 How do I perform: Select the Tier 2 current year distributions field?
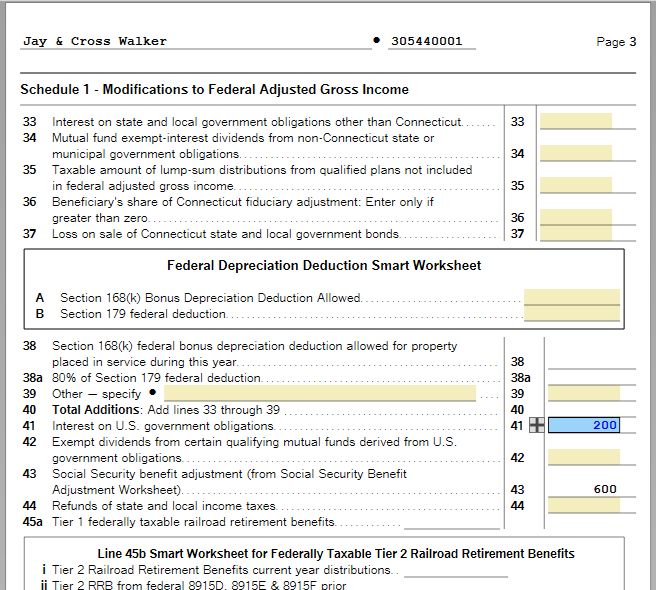pos(456,570)
